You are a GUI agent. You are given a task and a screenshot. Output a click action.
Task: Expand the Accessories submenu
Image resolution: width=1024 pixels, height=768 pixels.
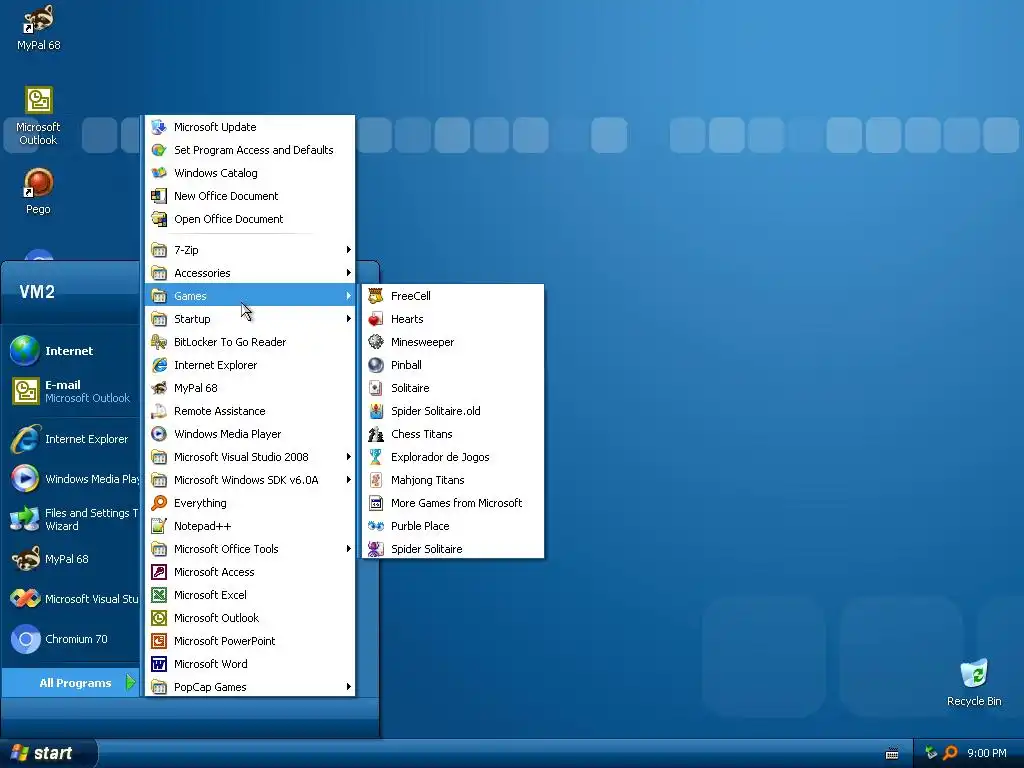pos(250,273)
